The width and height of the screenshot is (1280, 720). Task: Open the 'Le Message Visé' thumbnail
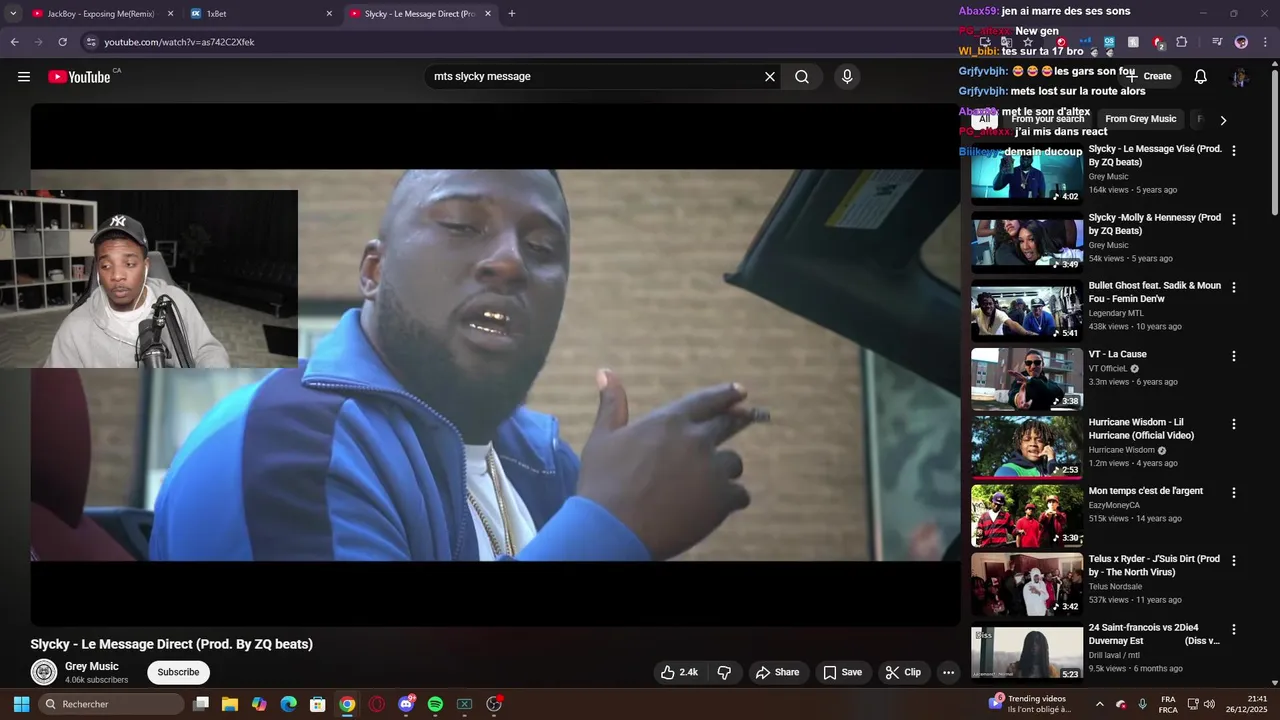click(1027, 174)
